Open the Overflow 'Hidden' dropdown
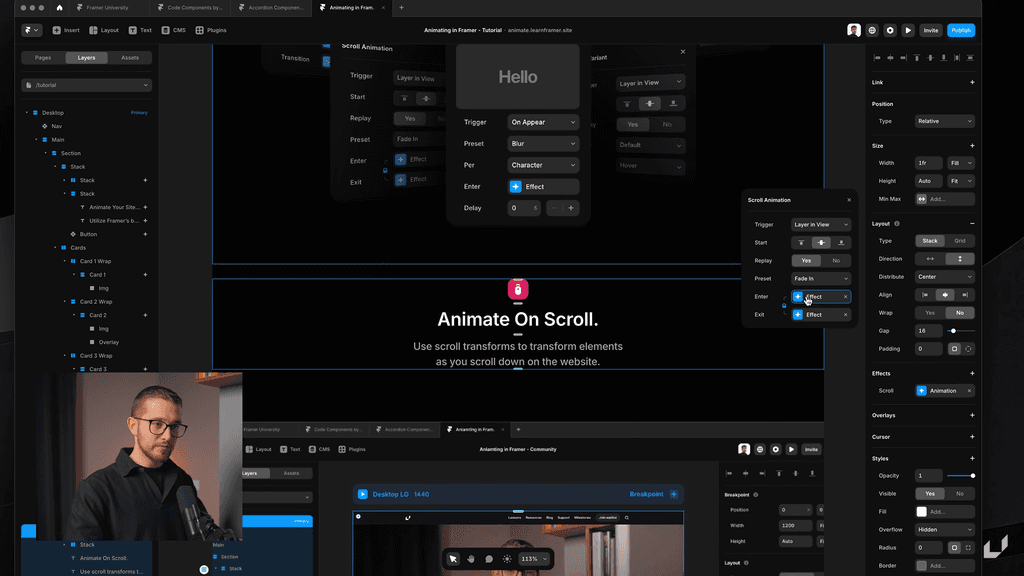The width and height of the screenshot is (1024, 576). click(945, 529)
